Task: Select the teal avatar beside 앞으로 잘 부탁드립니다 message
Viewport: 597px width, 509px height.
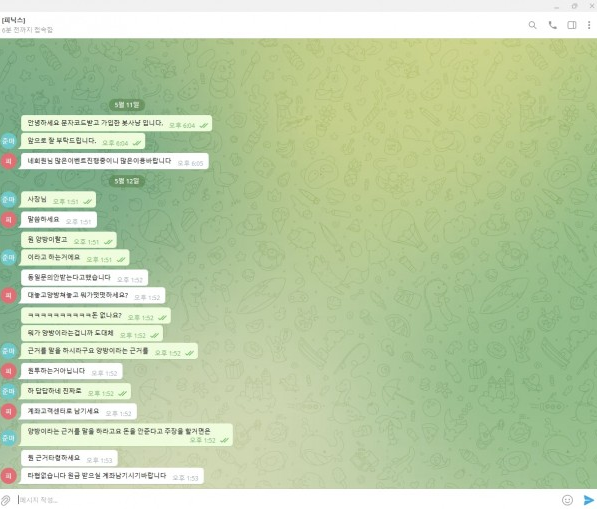Action: click(x=8, y=141)
